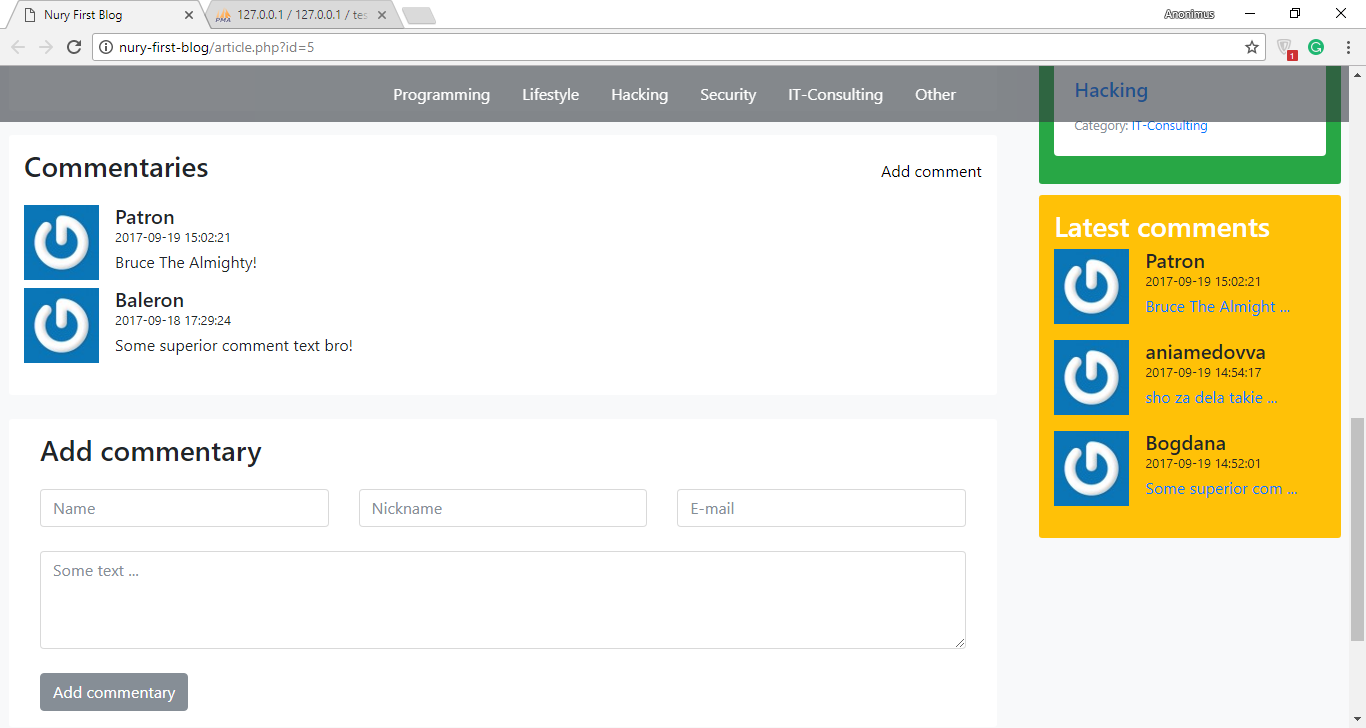Image resolution: width=1366 pixels, height=728 pixels.
Task: Close the Nury First Blog tab
Action: tap(189, 15)
